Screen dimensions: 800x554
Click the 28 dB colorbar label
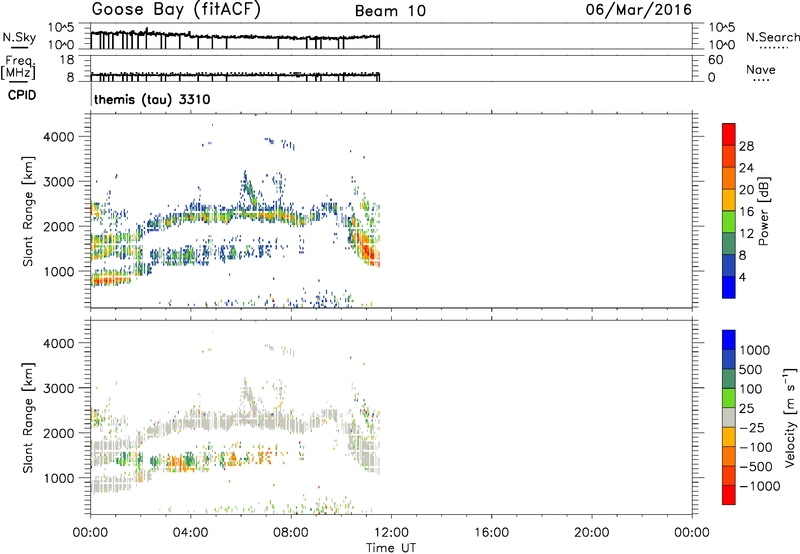point(746,146)
